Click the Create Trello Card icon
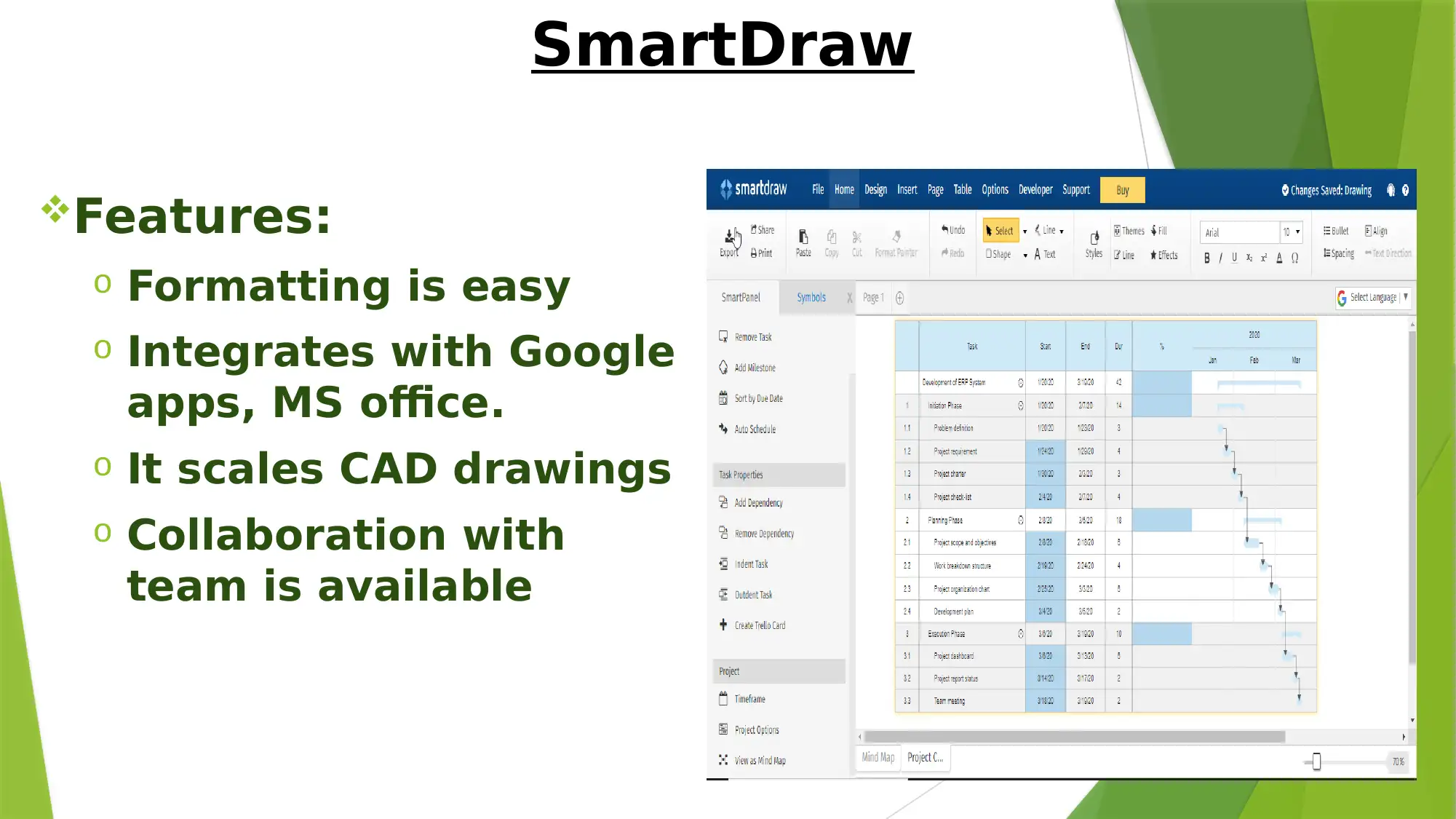Viewport: 1456px width, 819px height. tap(724, 624)
